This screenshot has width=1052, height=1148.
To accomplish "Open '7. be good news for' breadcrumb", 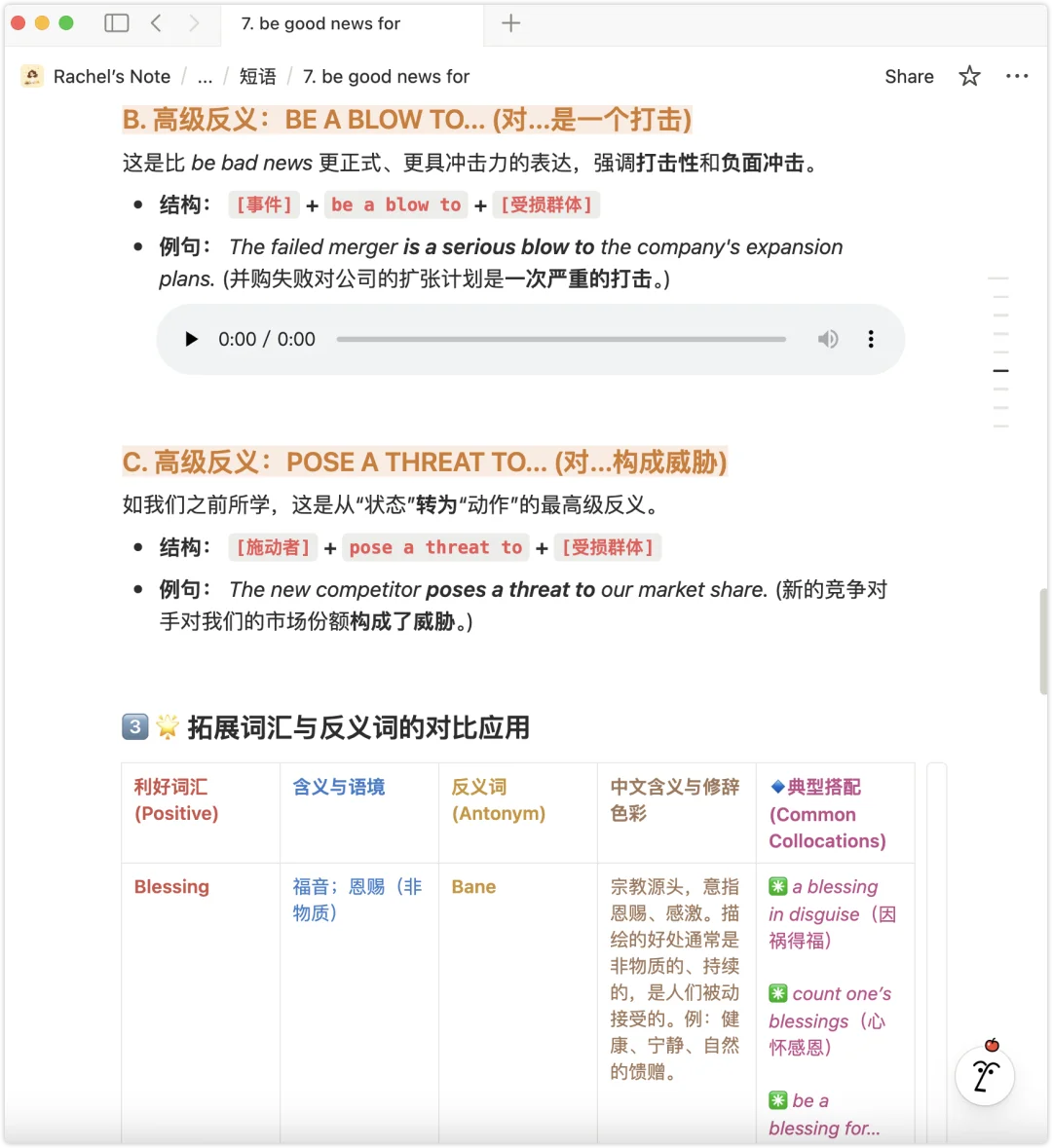I will click(386, 76).
